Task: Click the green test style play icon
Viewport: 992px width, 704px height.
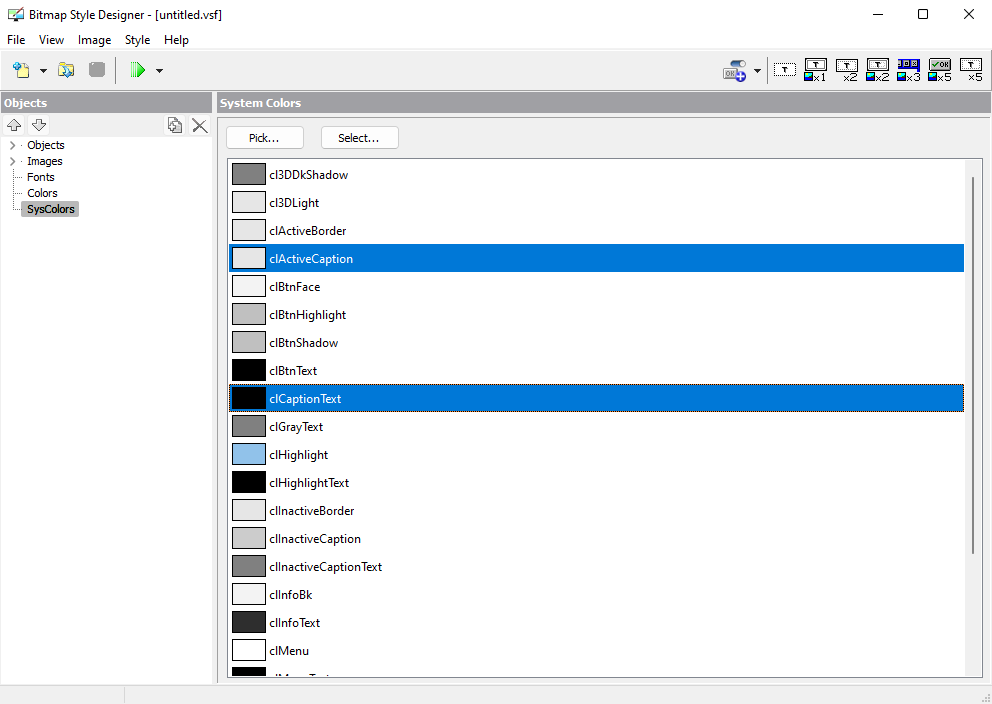Action: tap(137, 70)
